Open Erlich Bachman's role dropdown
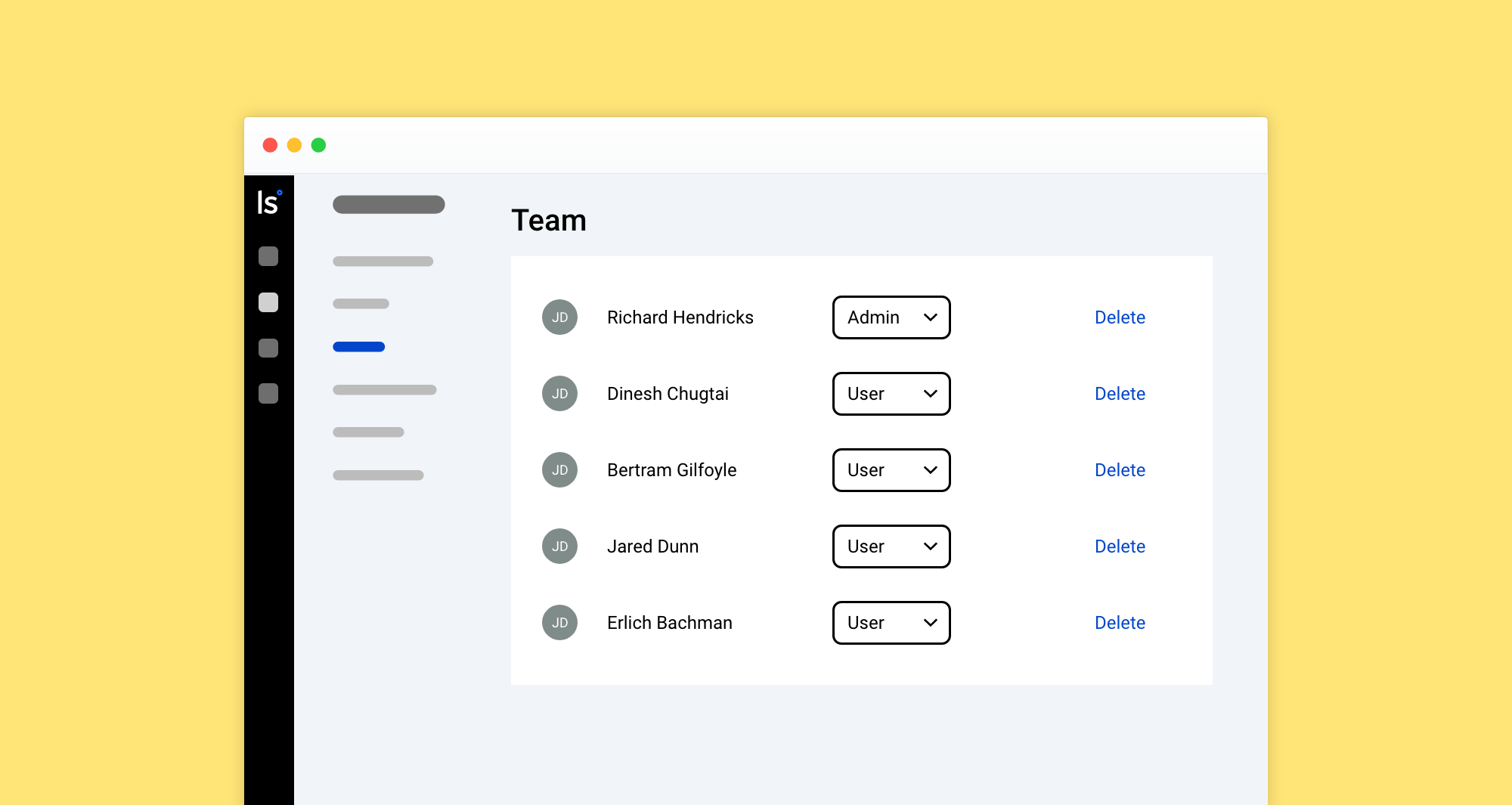 pos(891,622)
